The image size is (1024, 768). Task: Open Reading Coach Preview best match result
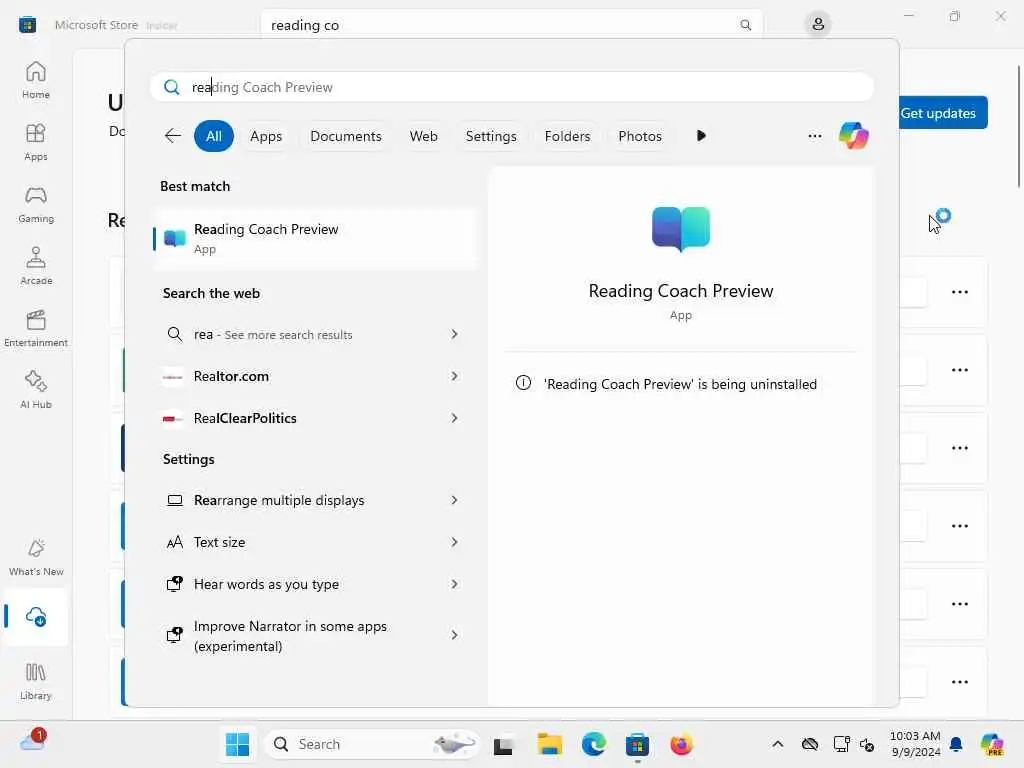tap(315, 238)
